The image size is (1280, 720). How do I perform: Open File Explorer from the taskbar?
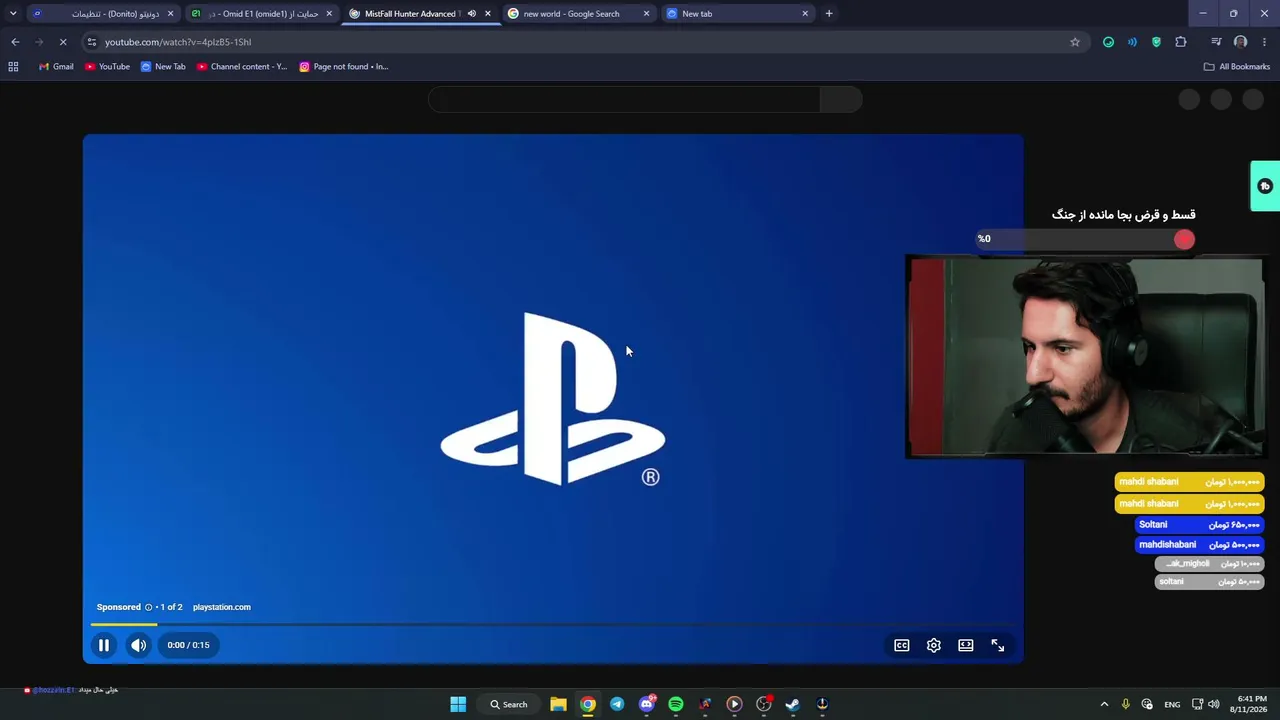coord(558,704)
